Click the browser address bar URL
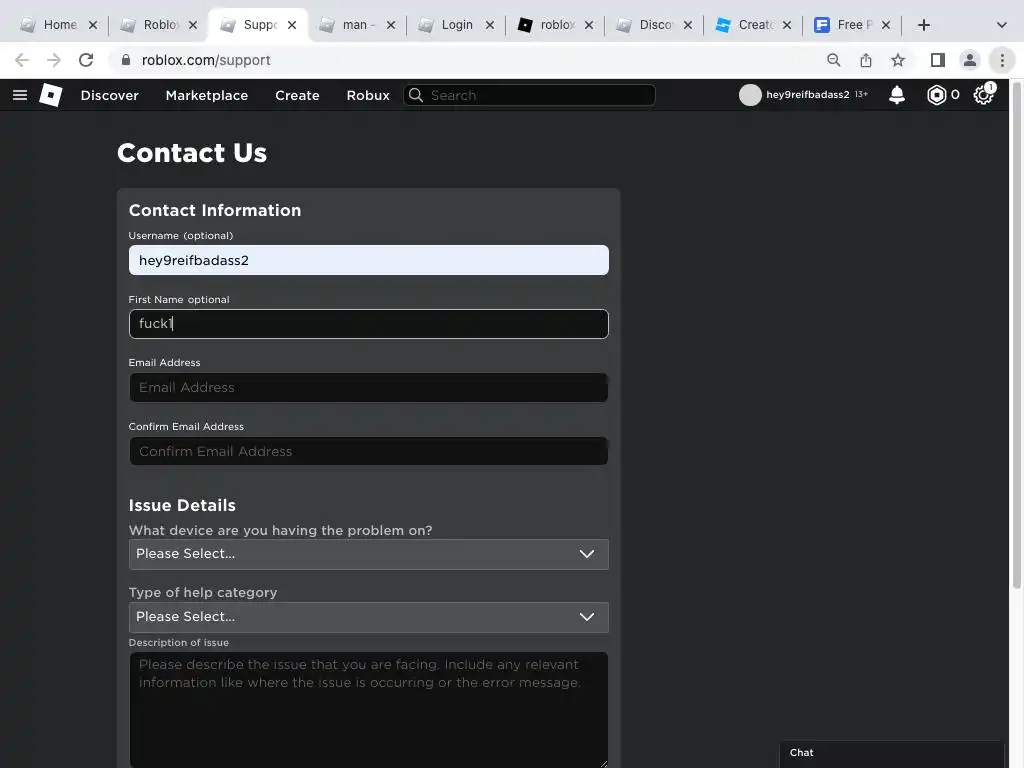 click(206, 60)
